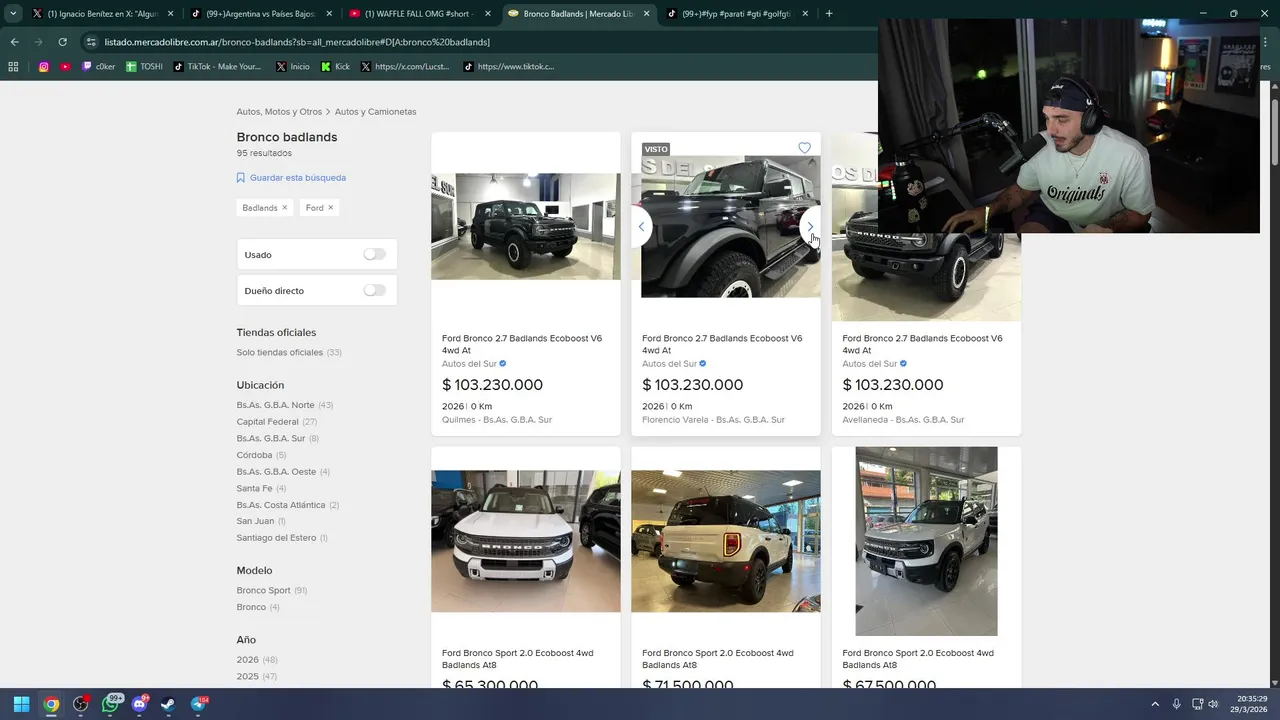The image size is (1280, 720).
Task: Click the browser address bar URL
Action: (297, 42)
